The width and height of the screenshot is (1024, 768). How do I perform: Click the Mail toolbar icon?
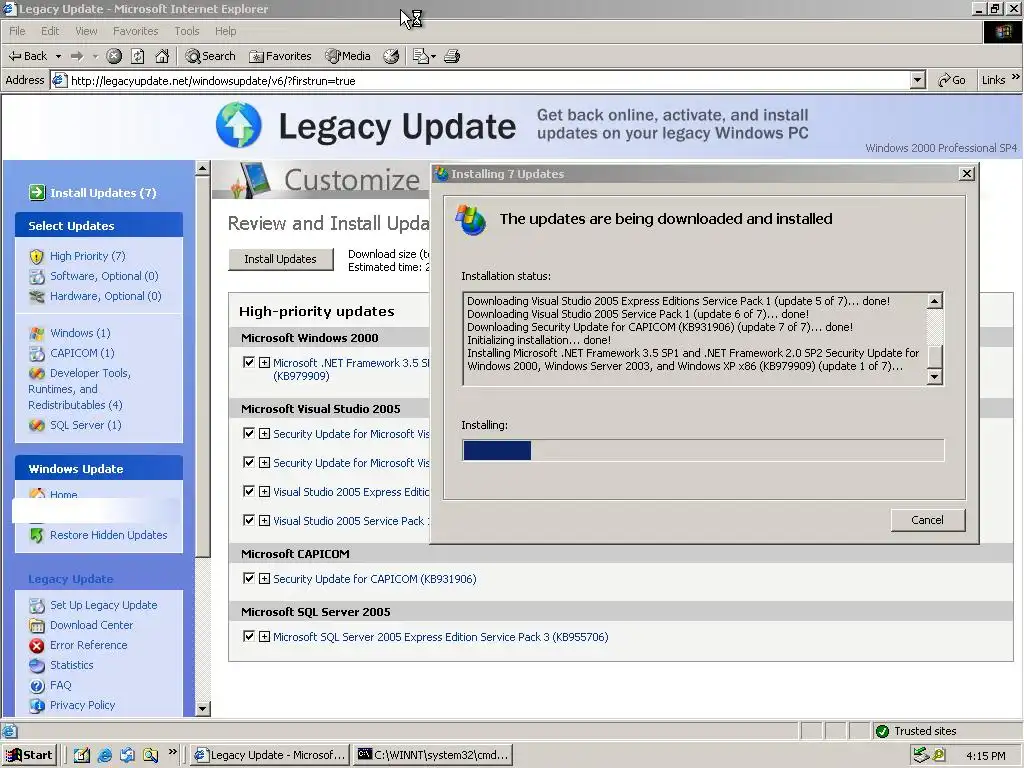click(x=424, y=56)
